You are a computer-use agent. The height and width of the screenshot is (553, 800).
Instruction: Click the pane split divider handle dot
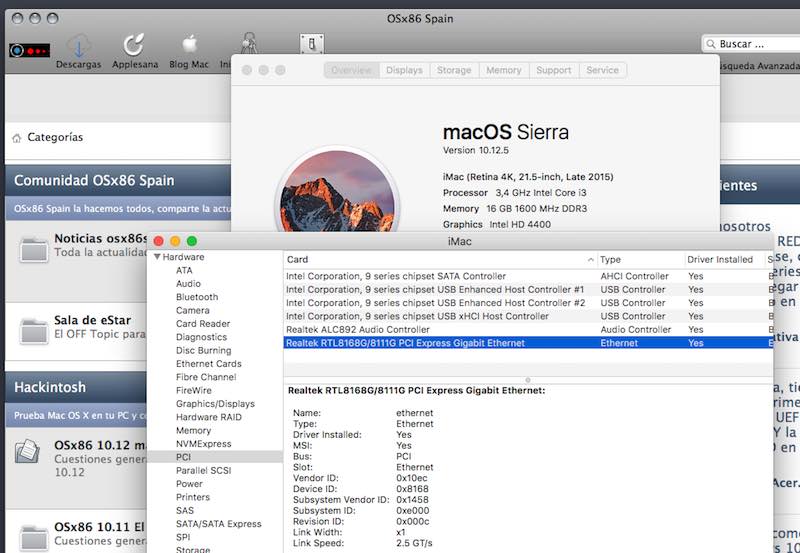pos(528,380)
